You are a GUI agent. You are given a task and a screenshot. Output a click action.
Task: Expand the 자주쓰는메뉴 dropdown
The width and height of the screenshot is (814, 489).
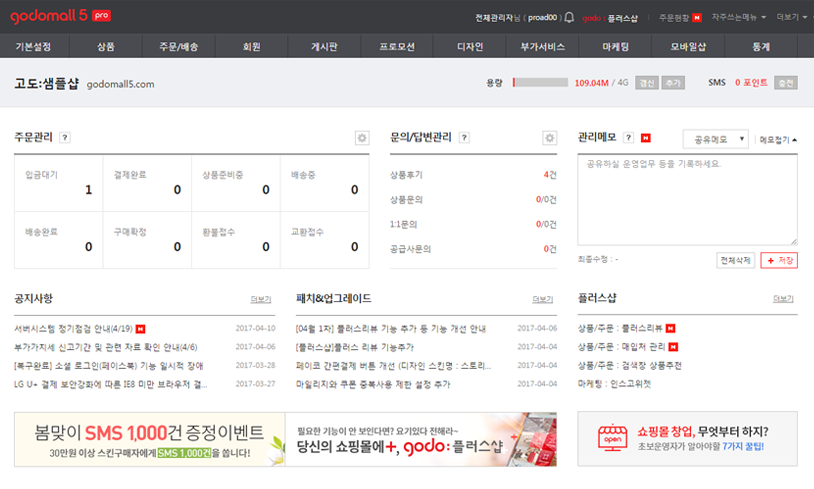tap(739, 17)
